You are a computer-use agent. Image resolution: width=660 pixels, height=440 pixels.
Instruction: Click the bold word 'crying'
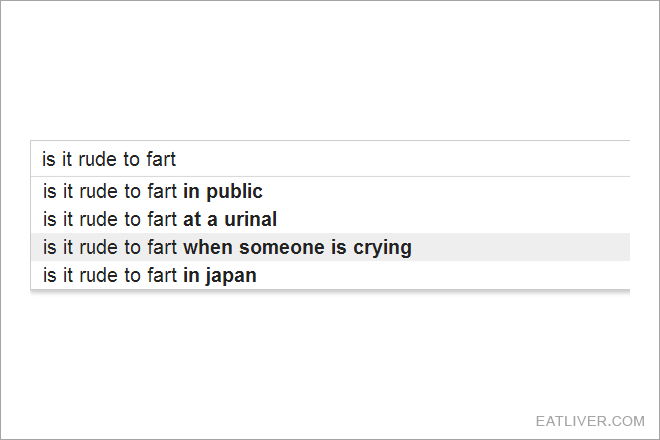pos(382,248)
